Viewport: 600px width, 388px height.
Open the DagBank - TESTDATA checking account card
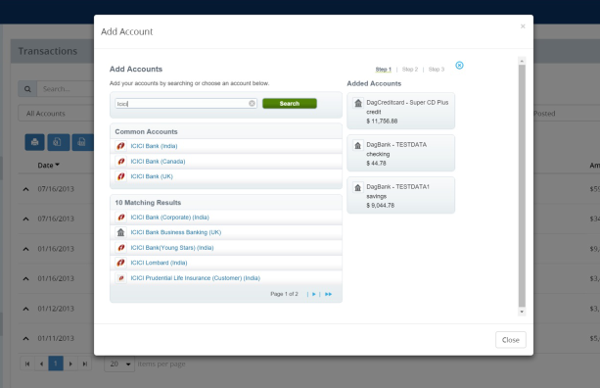pos(401,153)
